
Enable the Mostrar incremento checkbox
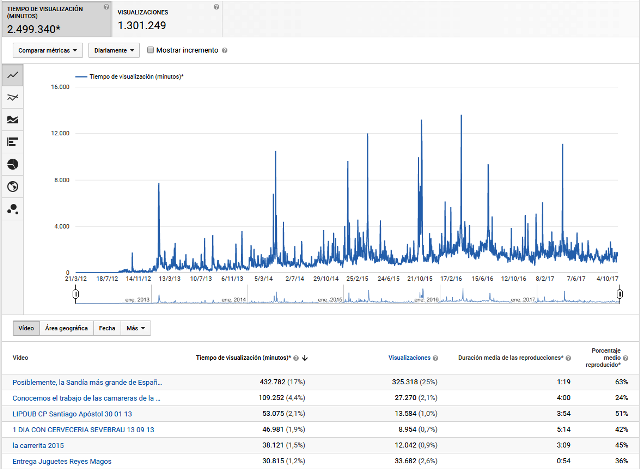[x=150, y=49]
